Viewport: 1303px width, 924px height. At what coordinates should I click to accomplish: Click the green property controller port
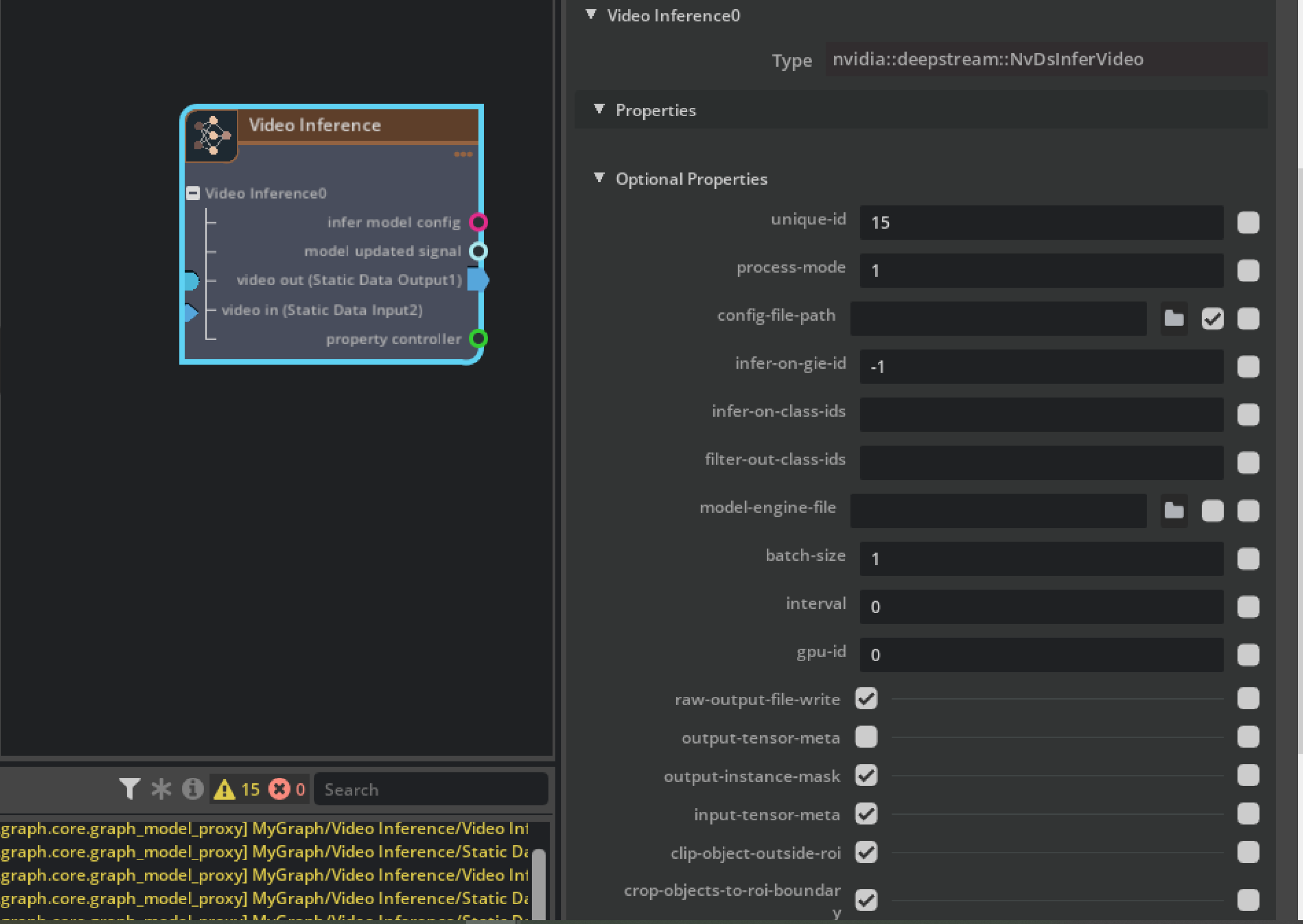coord(478,339)
